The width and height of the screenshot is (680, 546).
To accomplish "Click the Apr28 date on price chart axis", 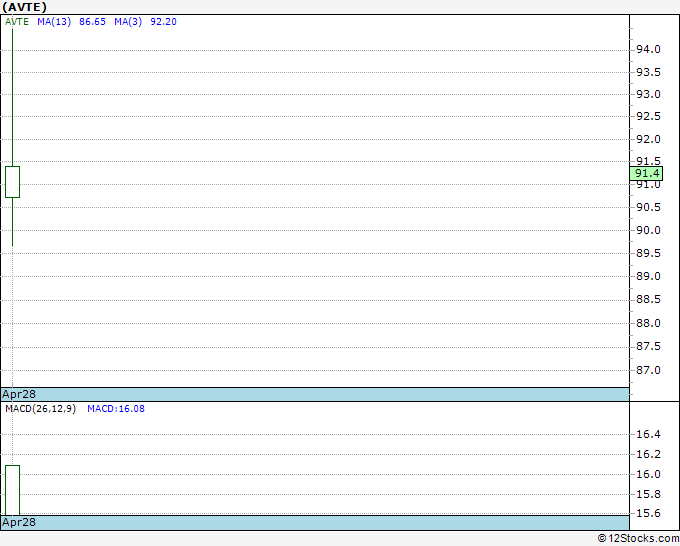I will tap(19, 394).
